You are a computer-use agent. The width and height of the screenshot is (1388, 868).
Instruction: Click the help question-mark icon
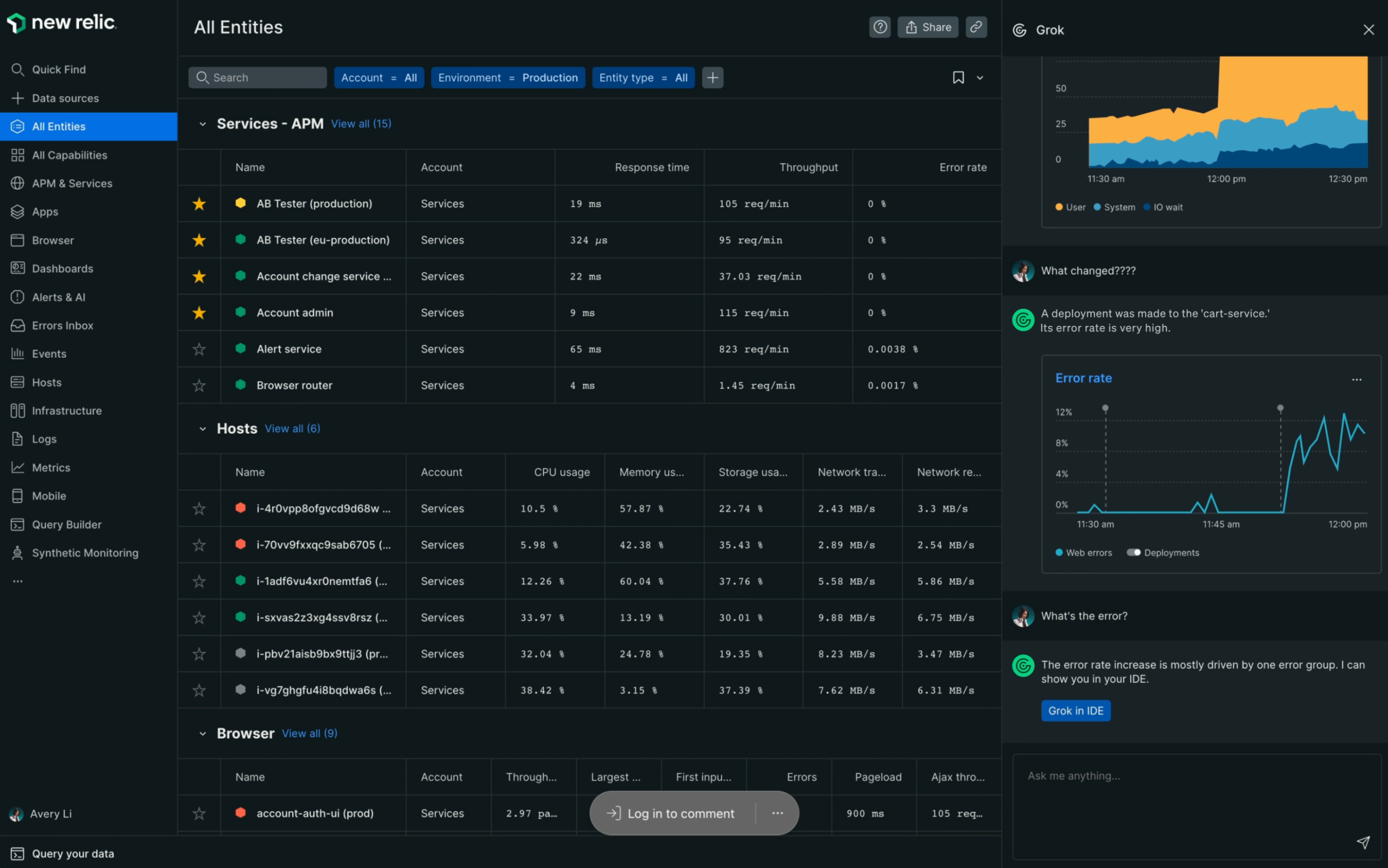tap(880, 27)
